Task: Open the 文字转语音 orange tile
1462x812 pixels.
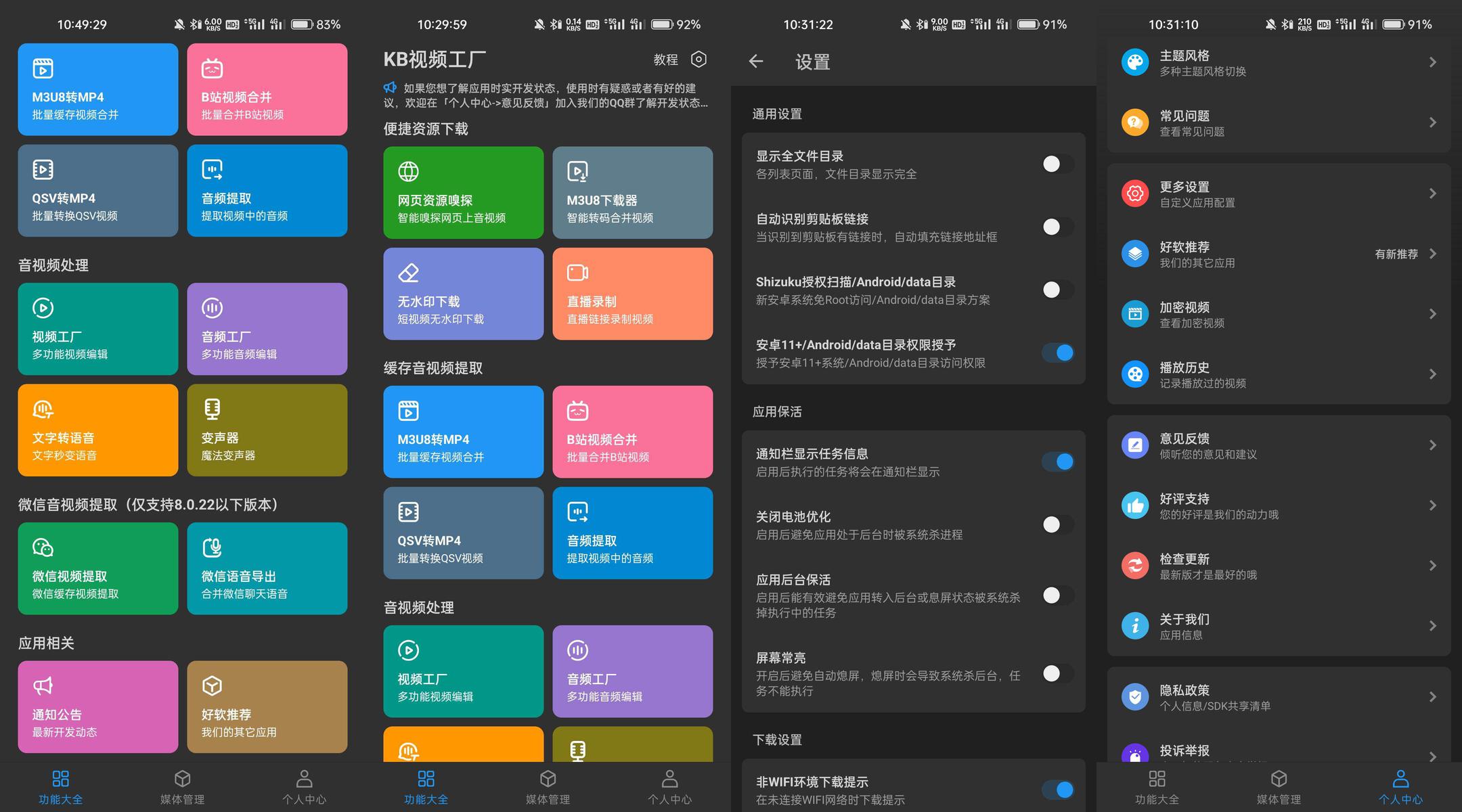Action: pyautogui.click(x=97, y=430)
